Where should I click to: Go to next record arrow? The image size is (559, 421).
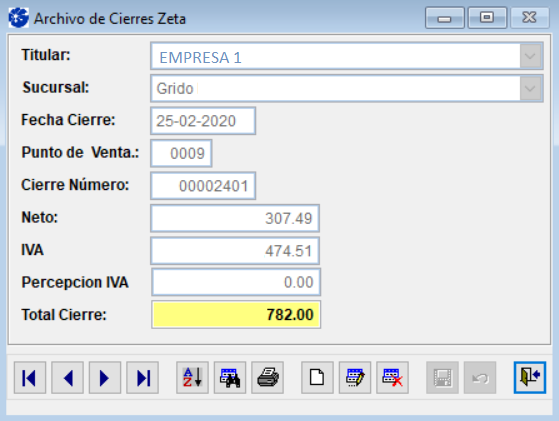click(x=105, y=378)
